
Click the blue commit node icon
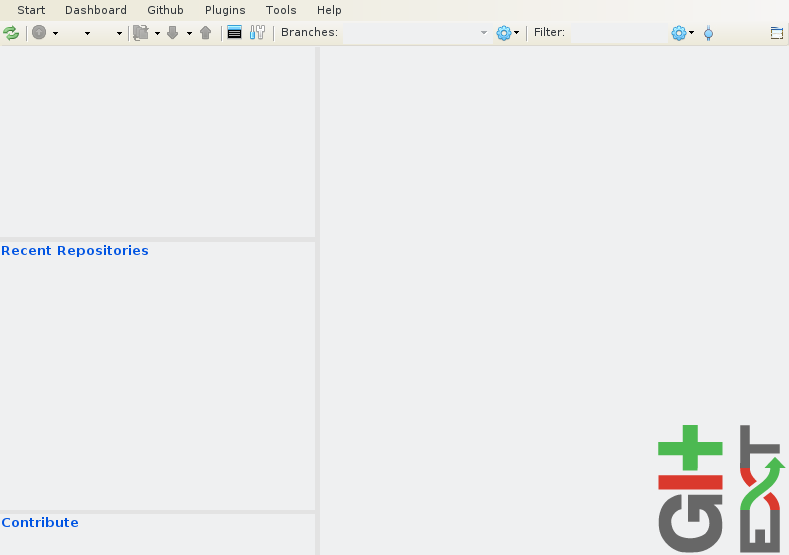pos(708,33)
